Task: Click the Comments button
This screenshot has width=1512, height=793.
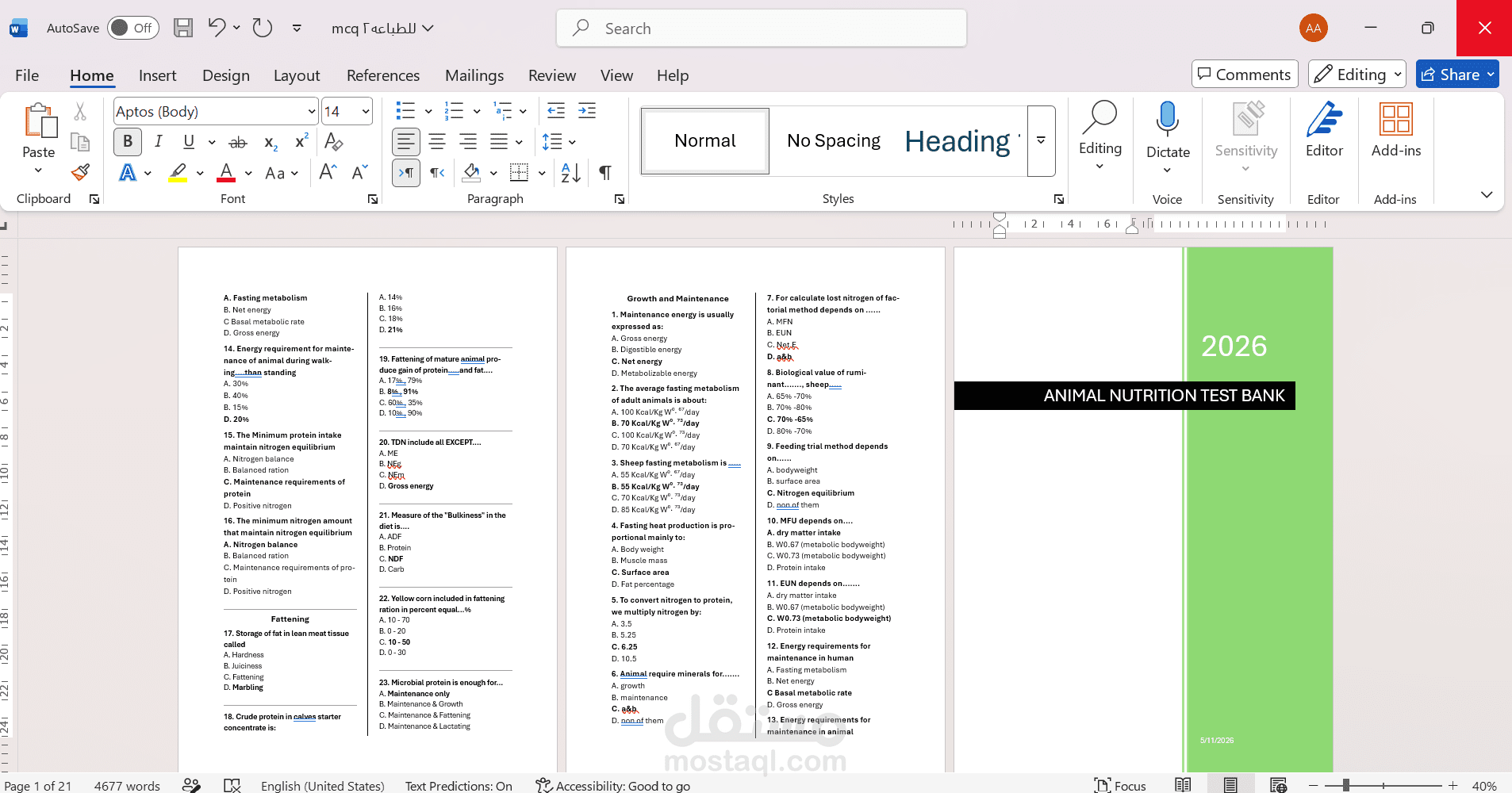Action: [1245, 75]
